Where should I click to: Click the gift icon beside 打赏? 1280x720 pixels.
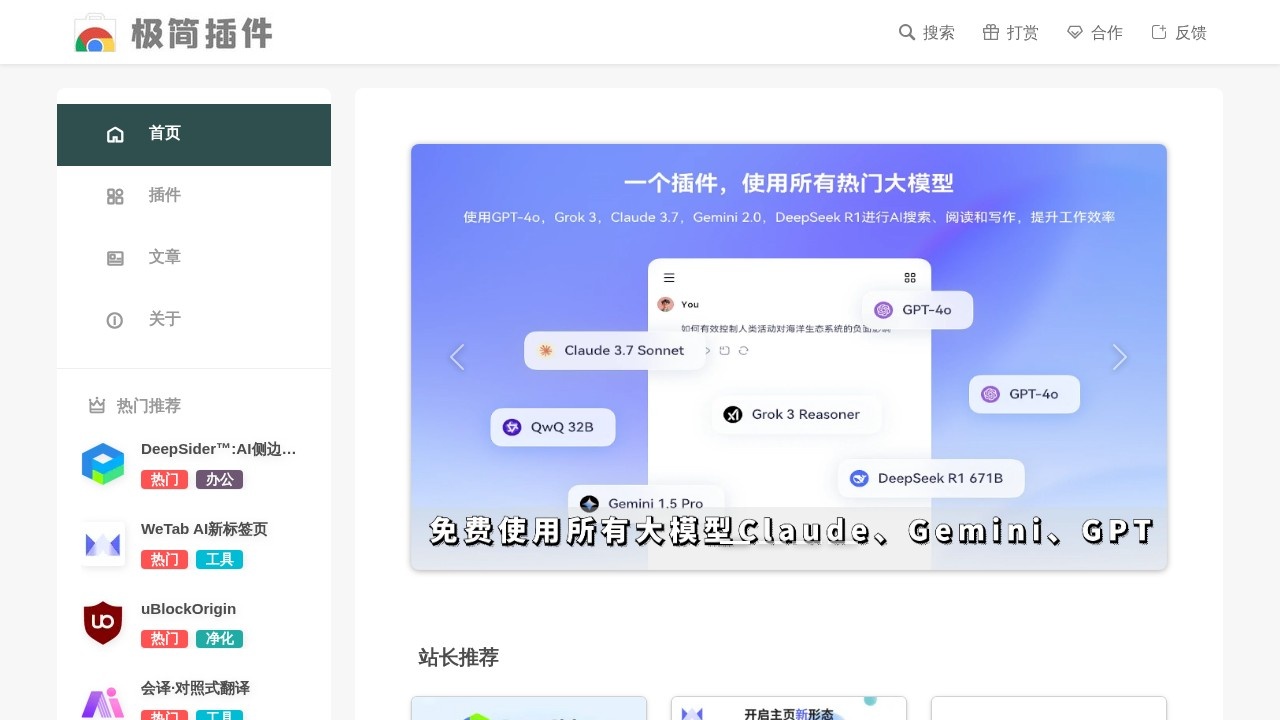pos(991,32)
